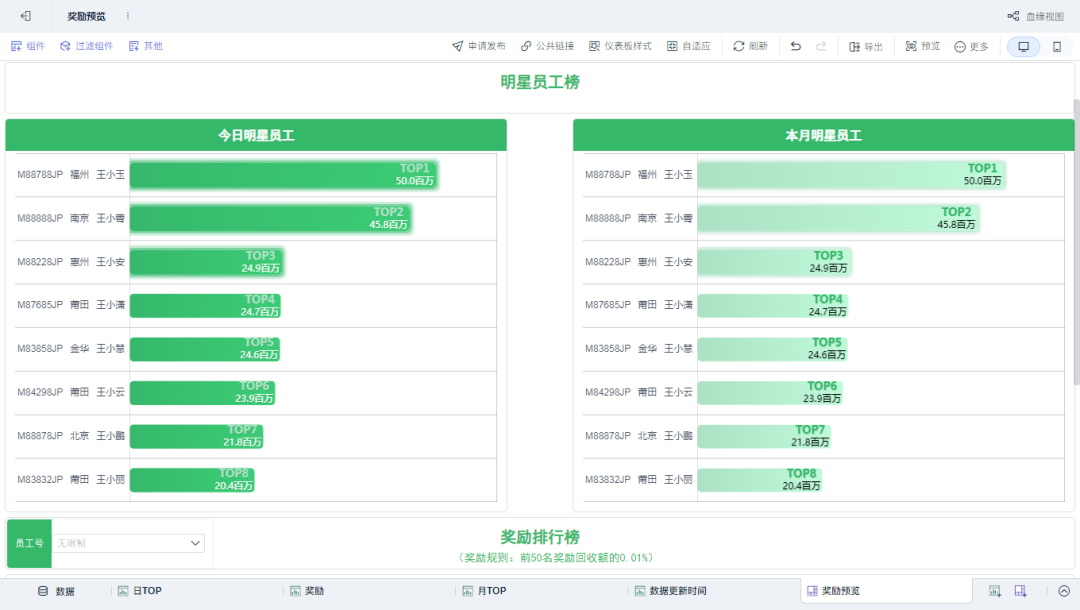The width and height of the screenshot is (1080, 610).
Task: Open the 奖励预览 title options menu
Action: 127,16
